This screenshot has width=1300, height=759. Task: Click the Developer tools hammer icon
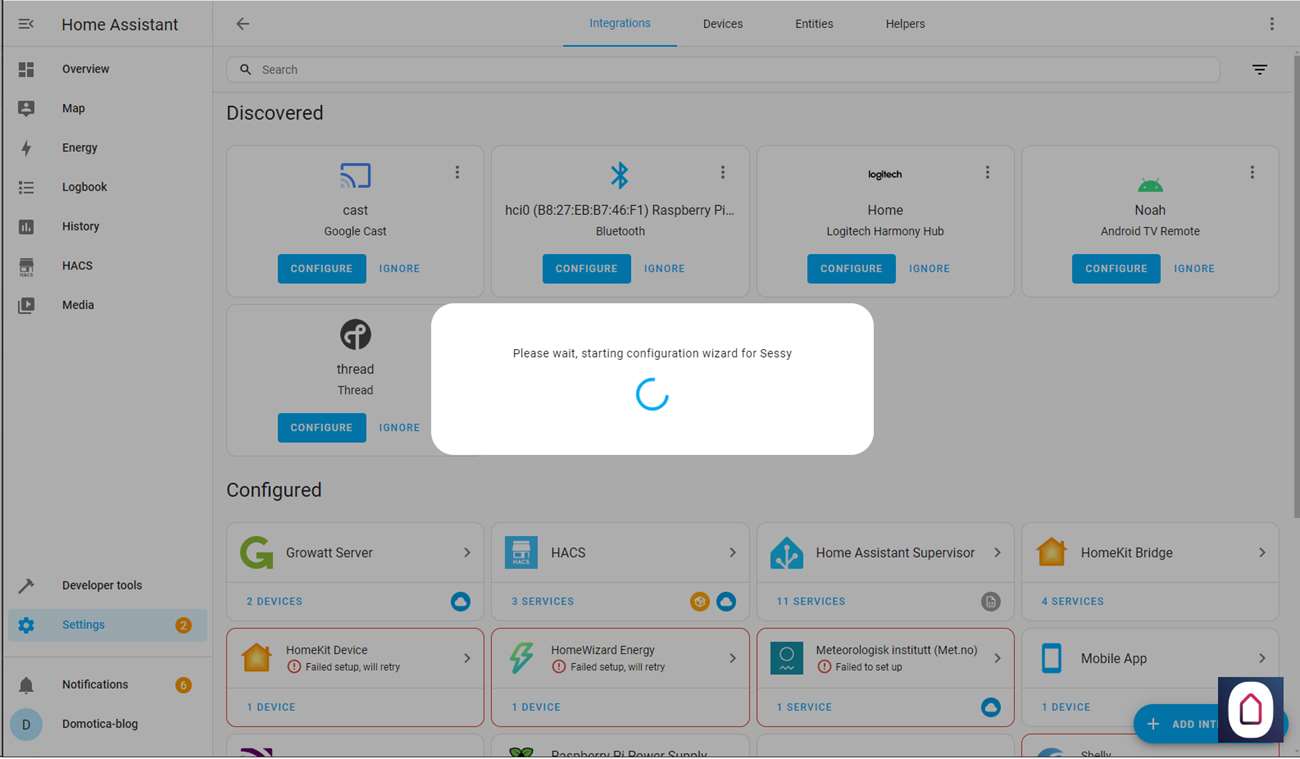pyautogui.click(x=26, y=585)
